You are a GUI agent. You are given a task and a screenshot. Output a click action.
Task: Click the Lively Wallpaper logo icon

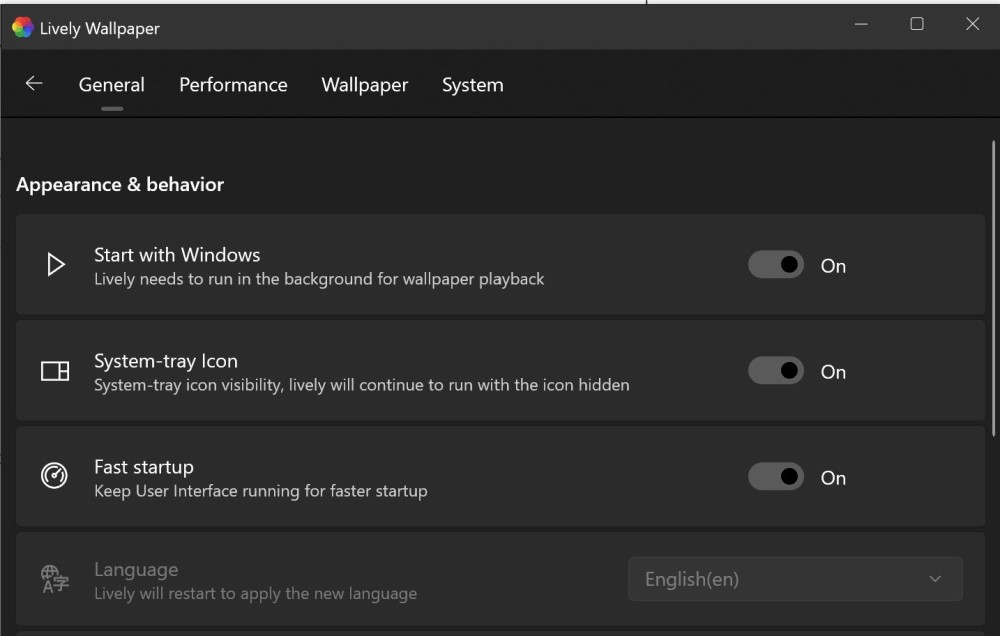(x=22, y=28)
